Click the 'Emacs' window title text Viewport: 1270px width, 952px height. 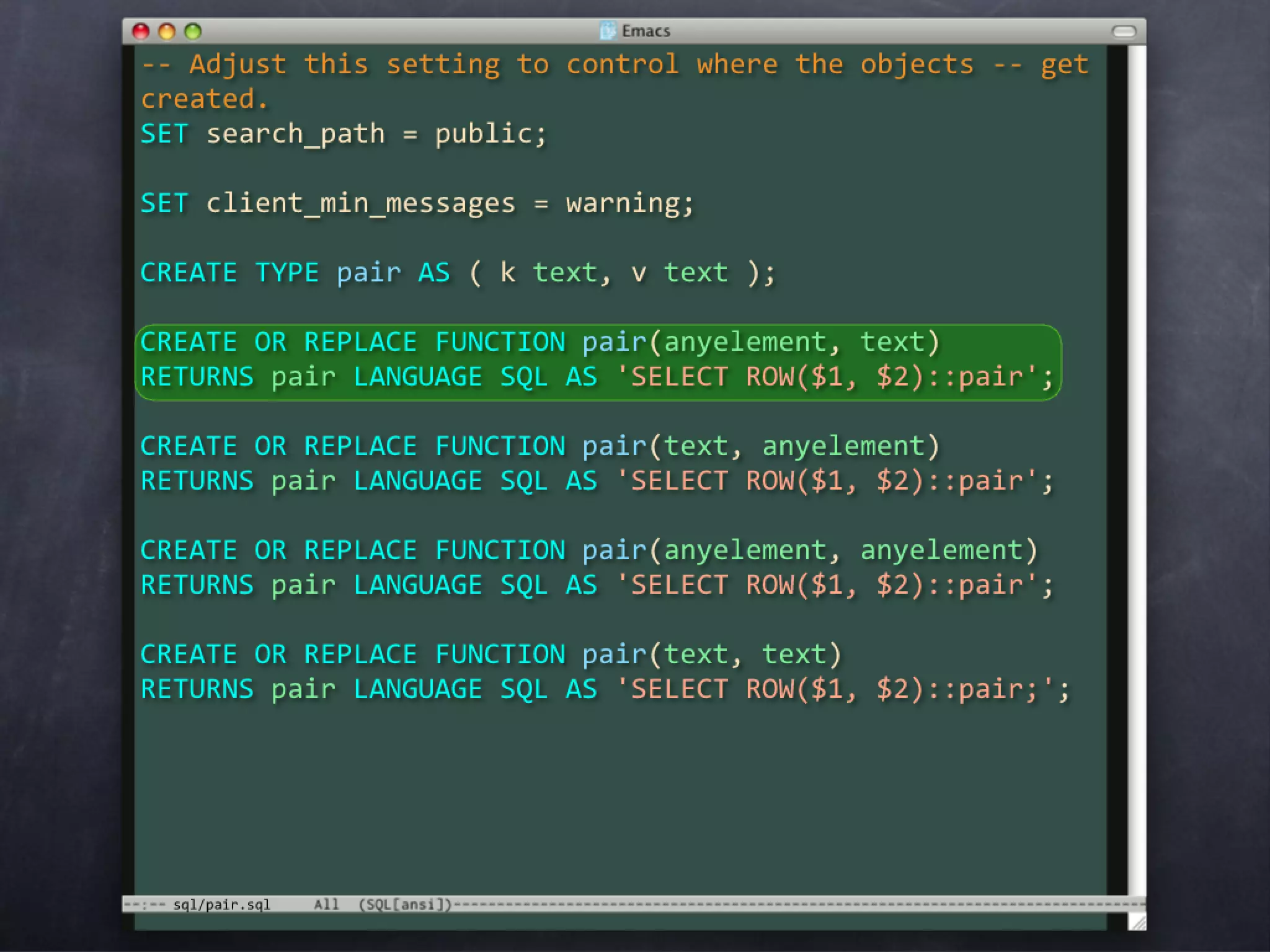[646, 31]
